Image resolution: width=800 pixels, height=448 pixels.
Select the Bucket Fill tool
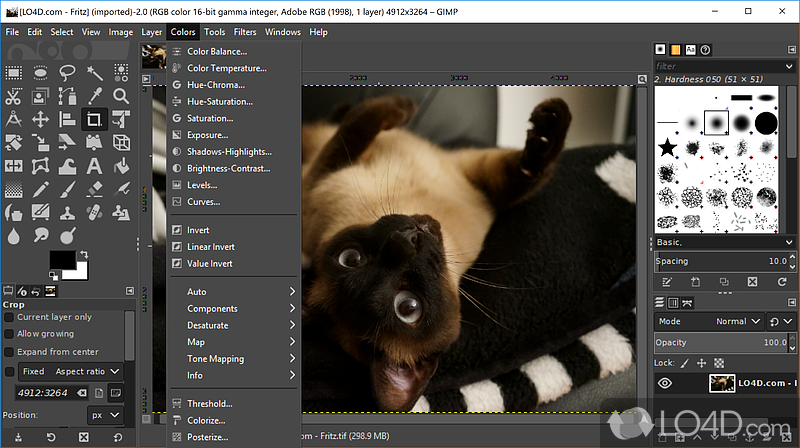point(121,166)
